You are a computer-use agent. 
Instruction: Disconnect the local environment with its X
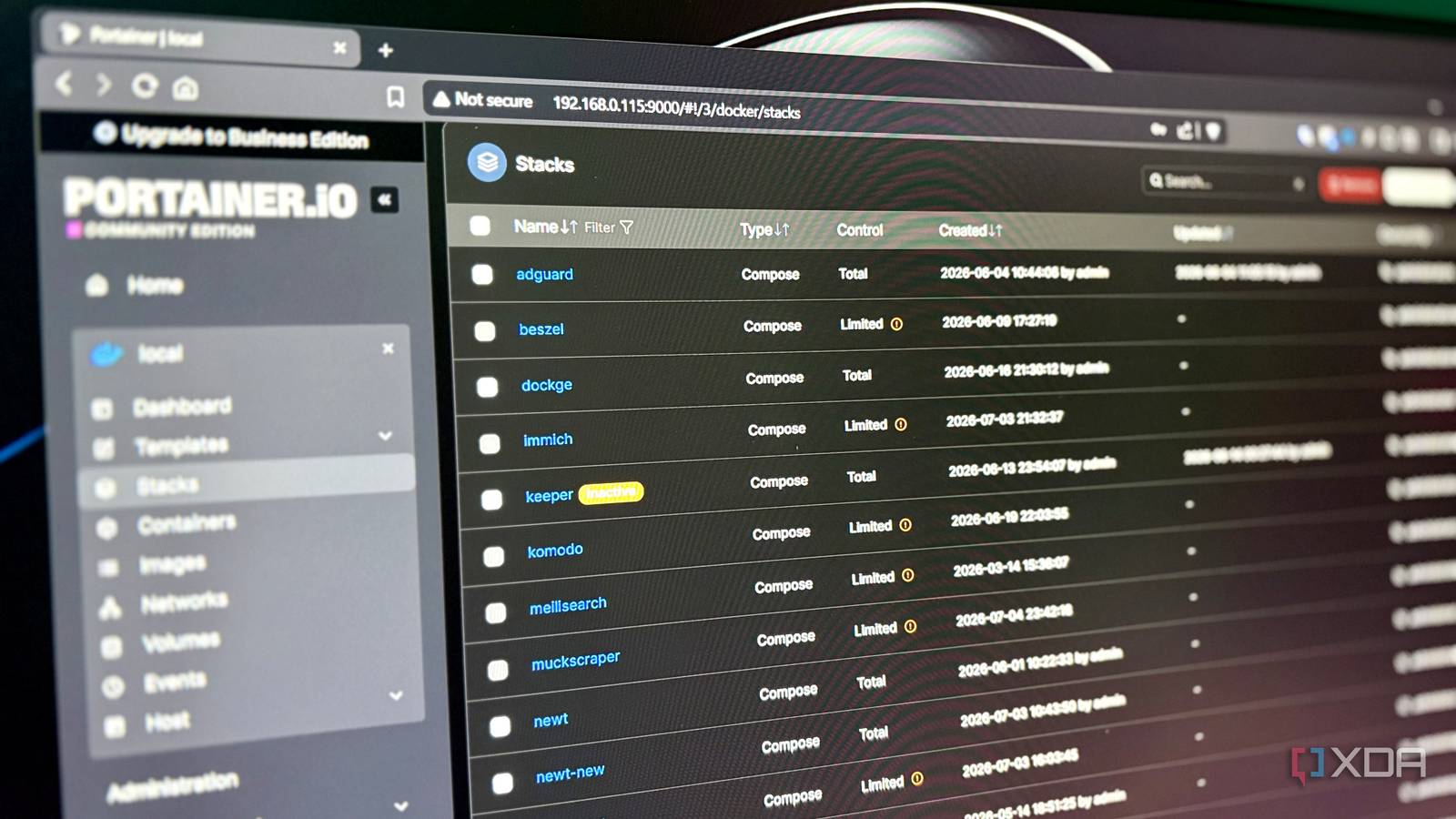click(x=389, y=349)
